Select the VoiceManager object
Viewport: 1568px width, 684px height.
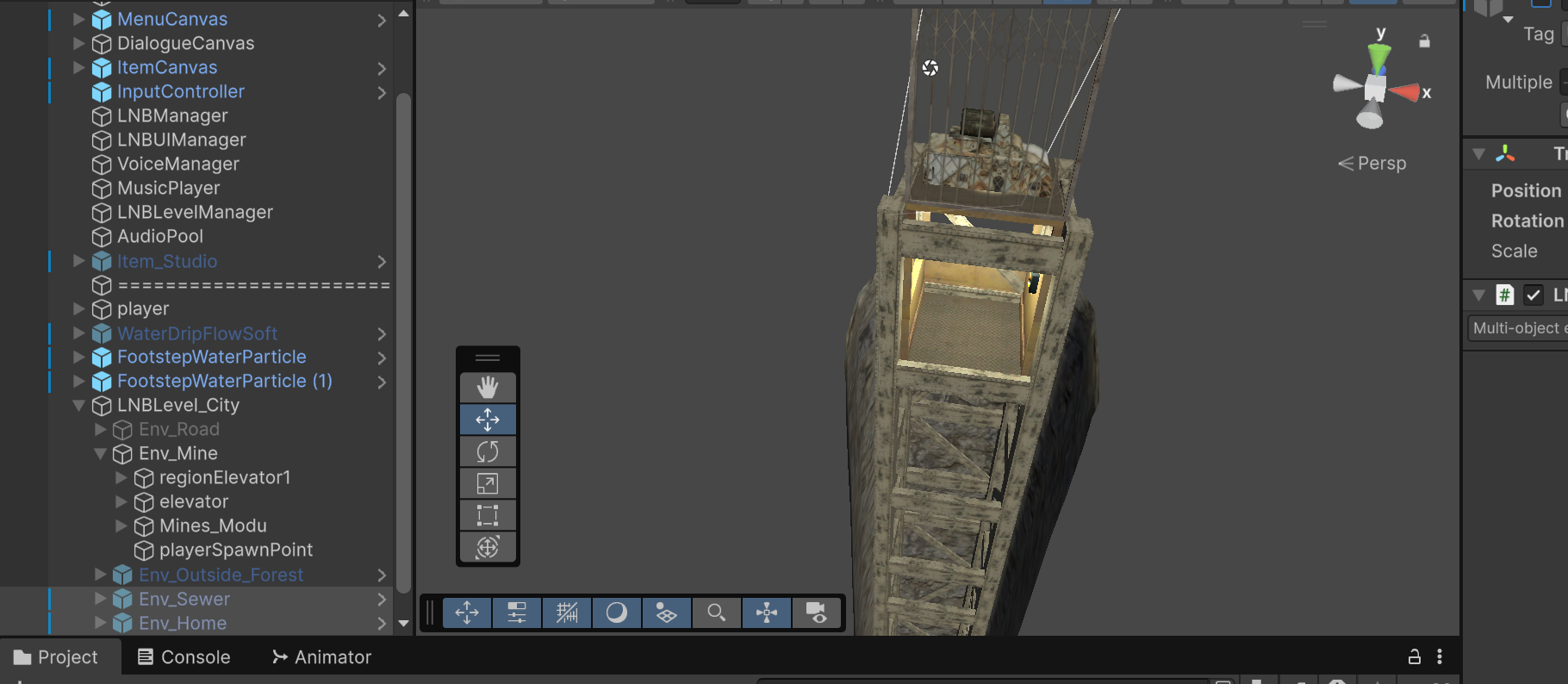178,164
